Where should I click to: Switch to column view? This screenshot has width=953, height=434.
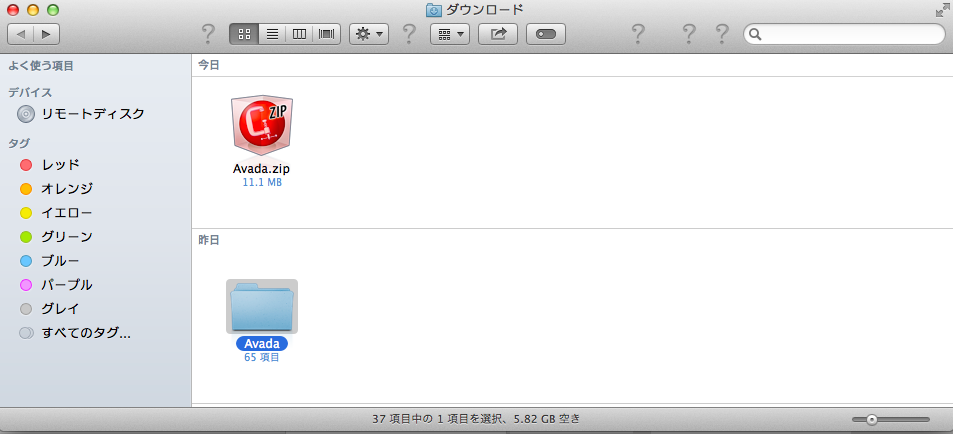point(299,34)
